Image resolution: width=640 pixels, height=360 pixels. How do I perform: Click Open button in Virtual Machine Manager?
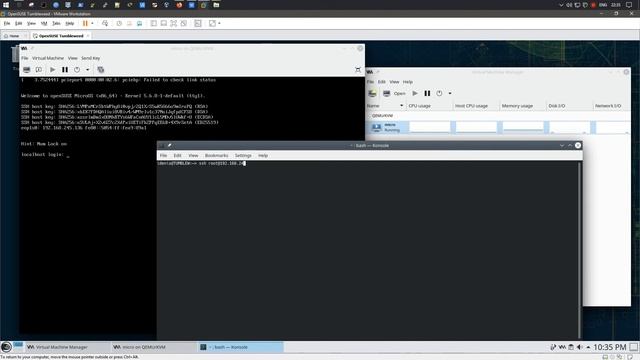click(x=394, y=93)
